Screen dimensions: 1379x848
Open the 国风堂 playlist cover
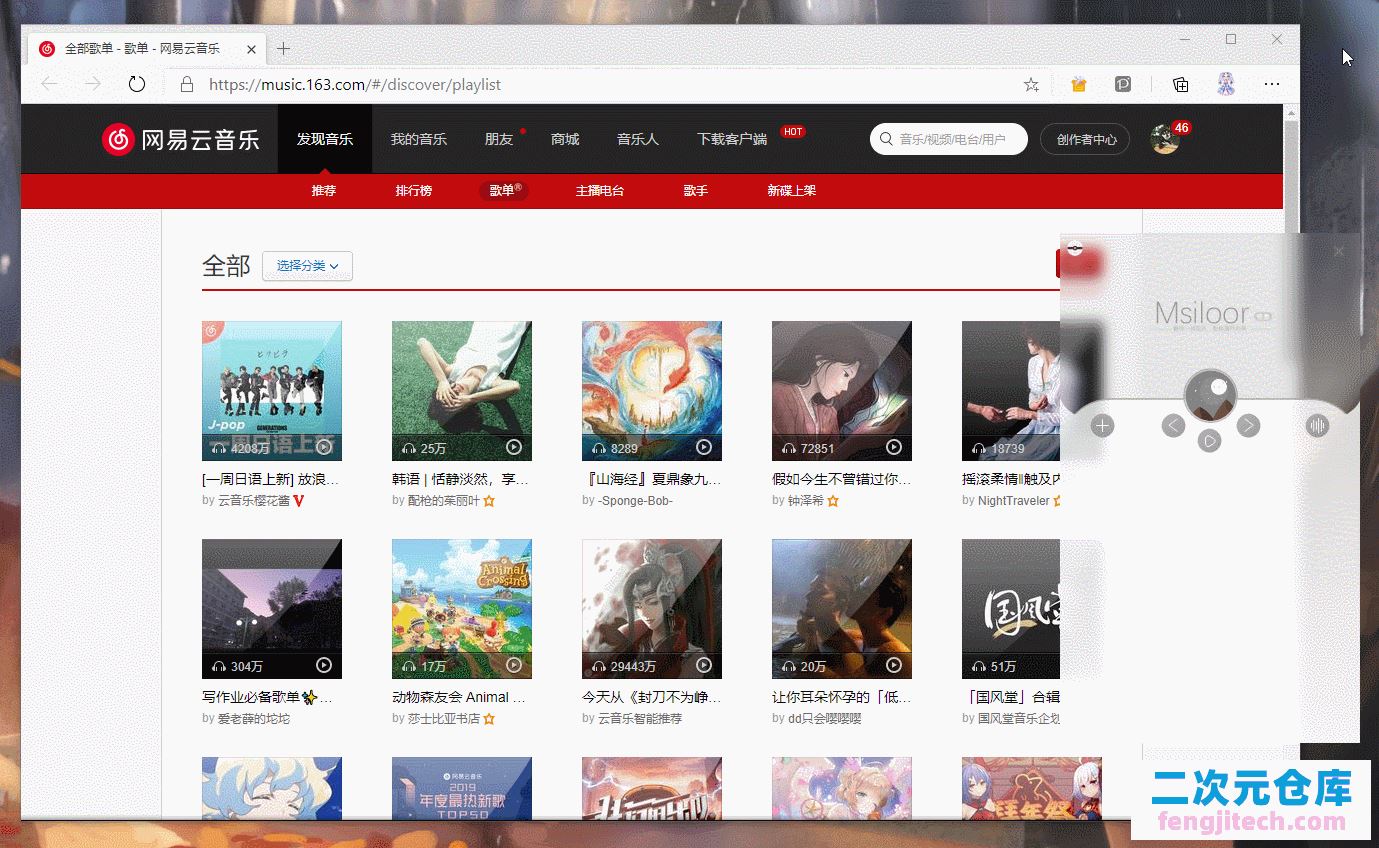pyautogui.click(x=1011, y=609)
